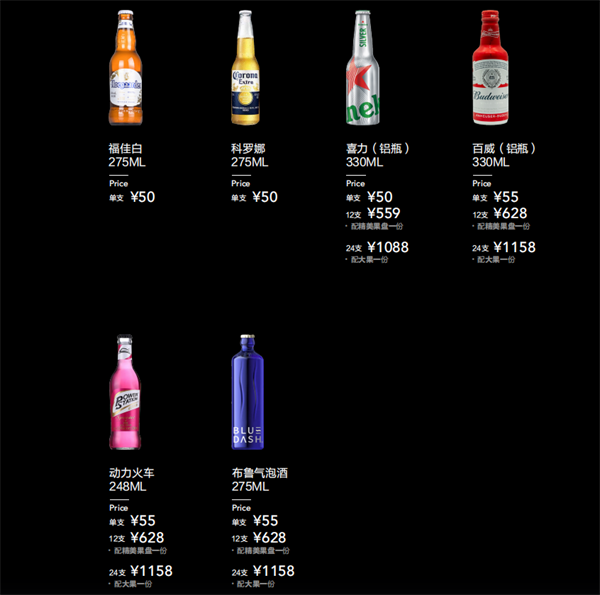The width and height of the screenshot is (600, 595).
Task: Click the Price label under 科罗娜
Action: 241,184
